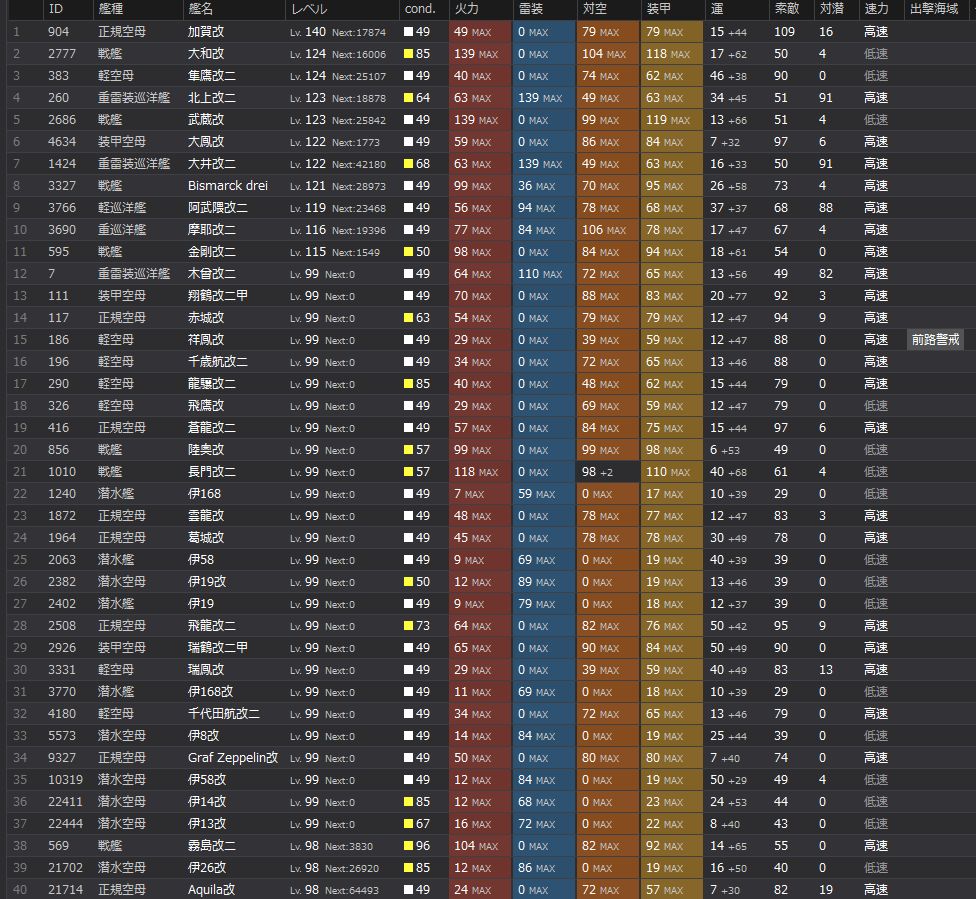Select the 赤城改 ship name
Image resolution: width=976 pixels, height=899 pixels.
pos(206,318)
